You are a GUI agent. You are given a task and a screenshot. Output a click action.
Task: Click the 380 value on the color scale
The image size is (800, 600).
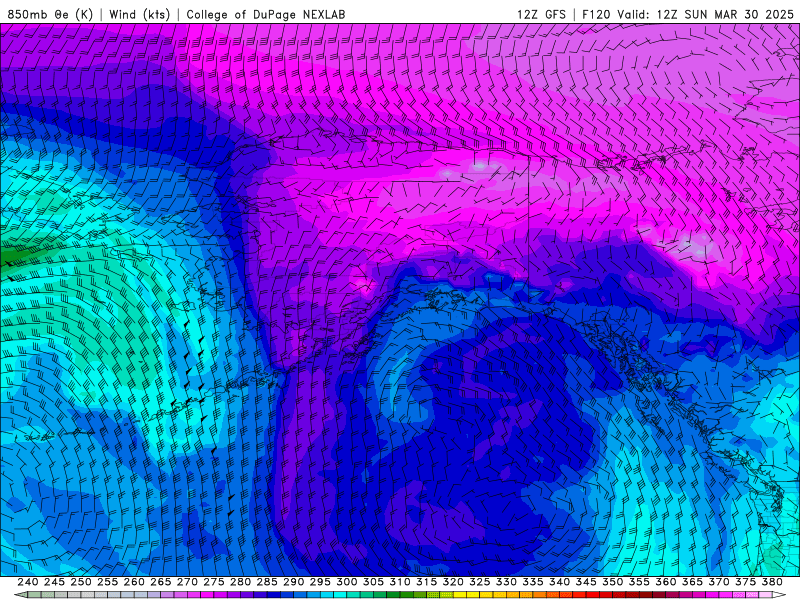pos(772,582)
